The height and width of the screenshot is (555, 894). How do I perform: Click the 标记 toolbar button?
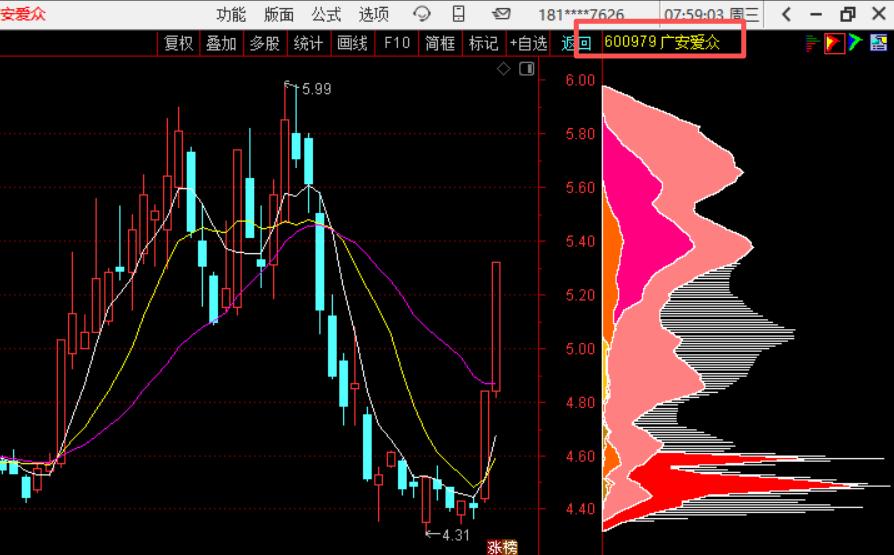[483, 43]
